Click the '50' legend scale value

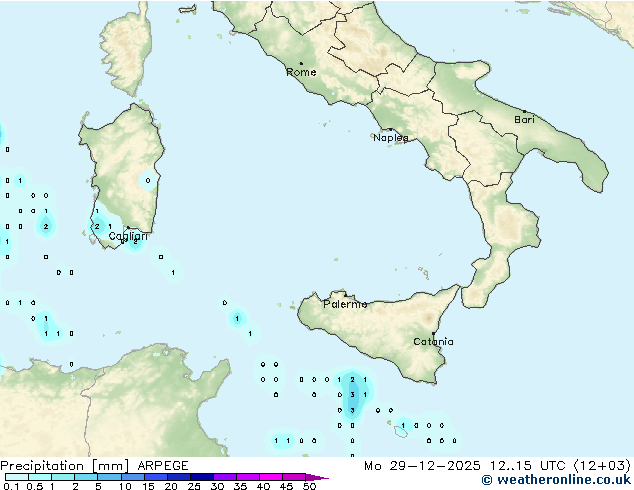pos(309,486)
